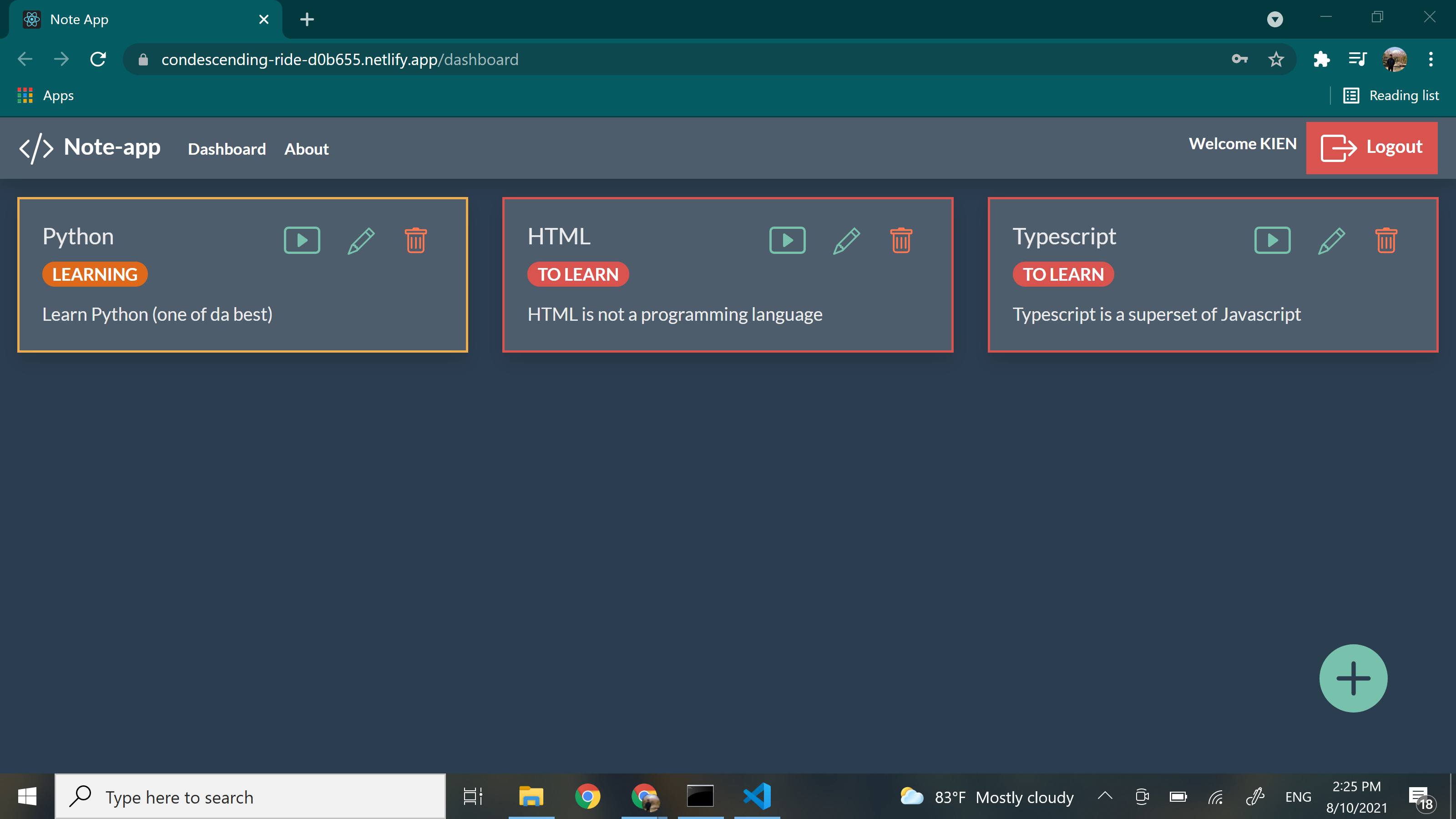Remove the Typescript note with the trash icon

(x=1386, y=240)
